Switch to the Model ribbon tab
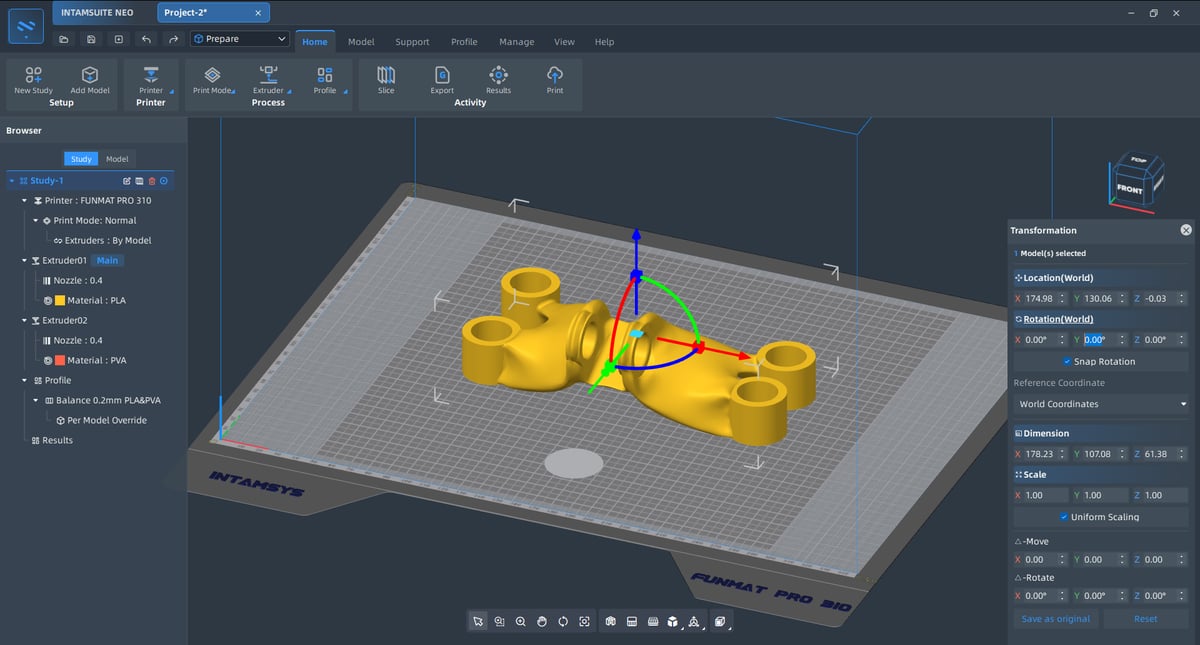Image resolution: width=1200 pixels, height=645 pixels. tap(361, 42)
